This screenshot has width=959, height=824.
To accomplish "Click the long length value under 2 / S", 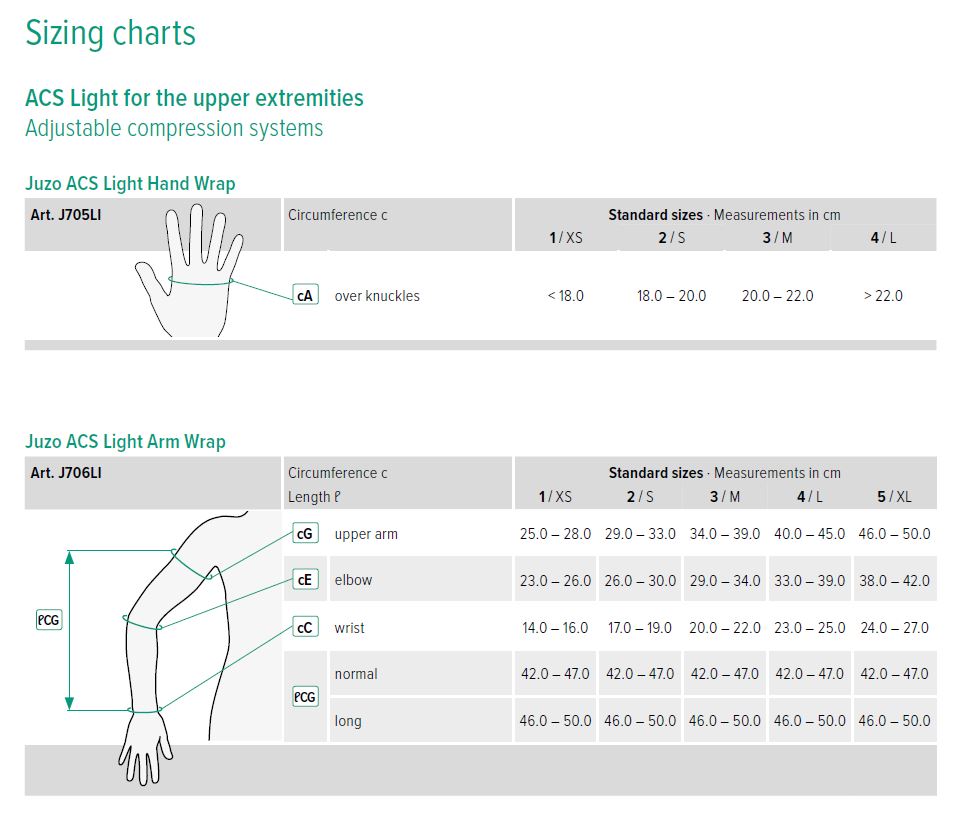I will coord(640,721).
